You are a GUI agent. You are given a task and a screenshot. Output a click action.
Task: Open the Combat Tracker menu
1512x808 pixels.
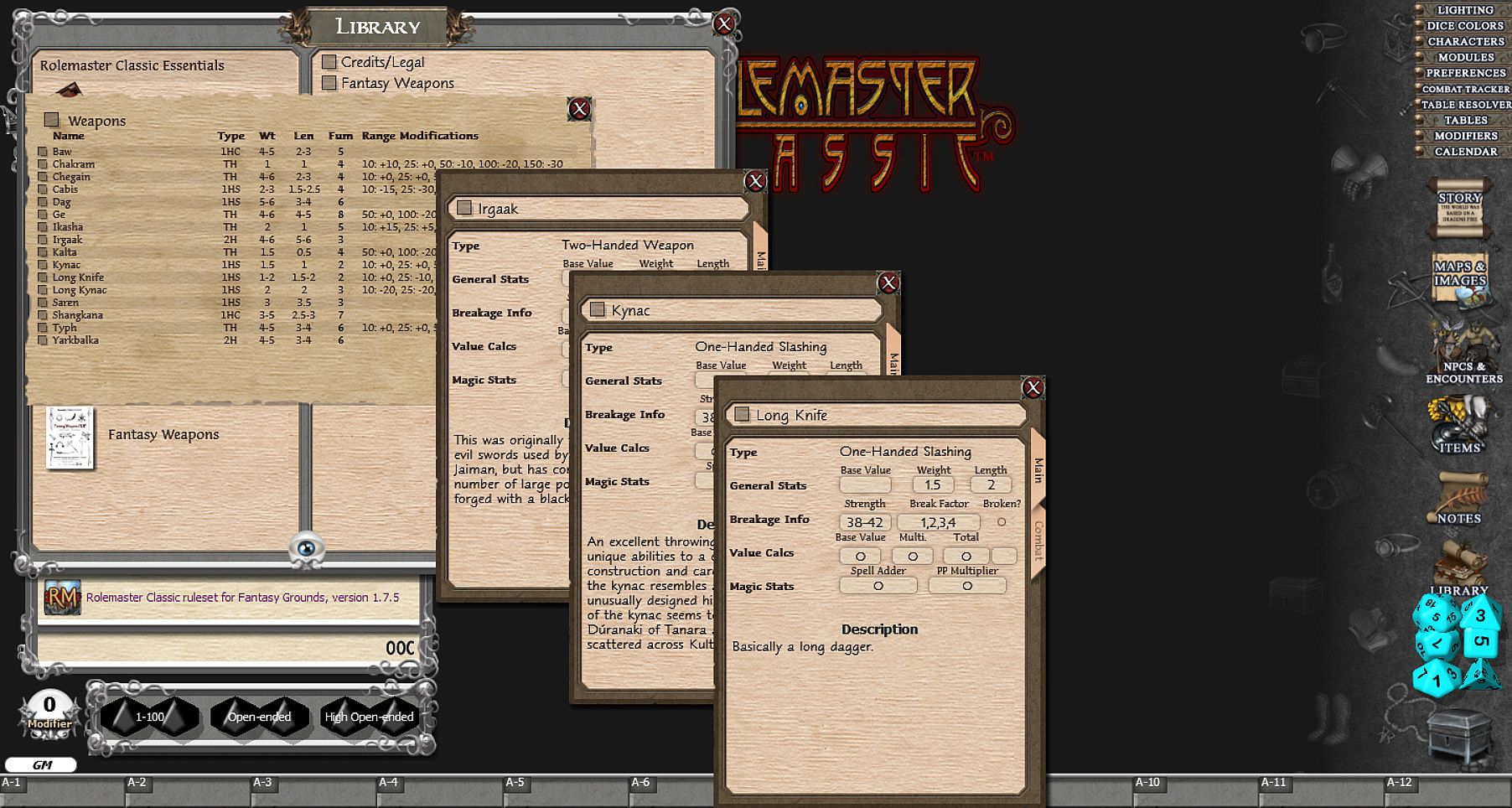click(x=1464, y=89)
